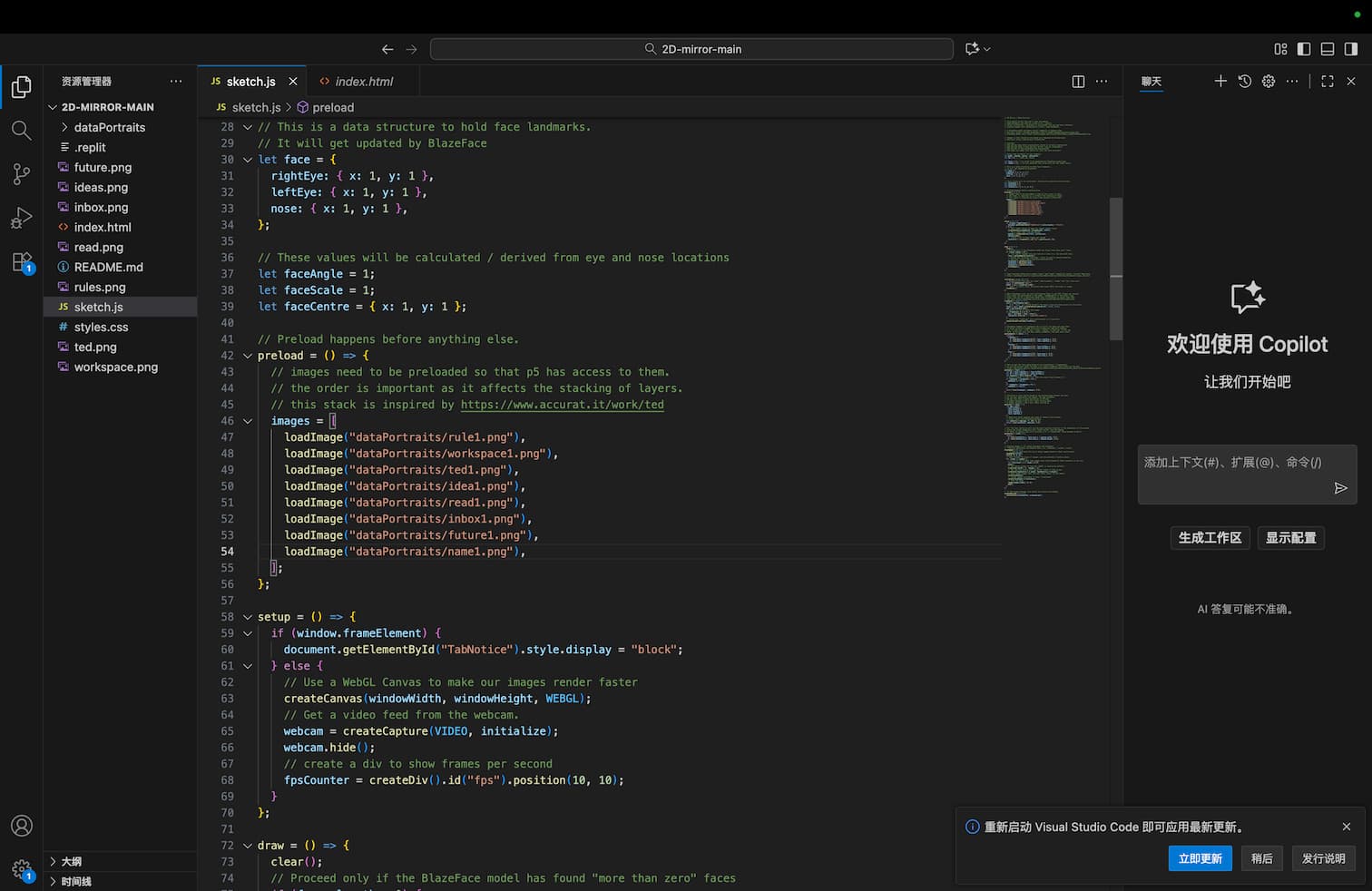Expand the dataPortraits folder
The width and height of the screenshot is (1372, 891).
(x=109, y=127)
